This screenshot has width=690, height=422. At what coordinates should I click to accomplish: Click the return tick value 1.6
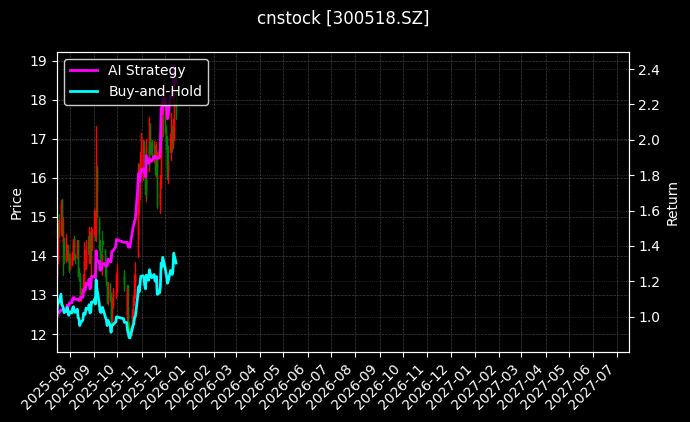point(649,211)
